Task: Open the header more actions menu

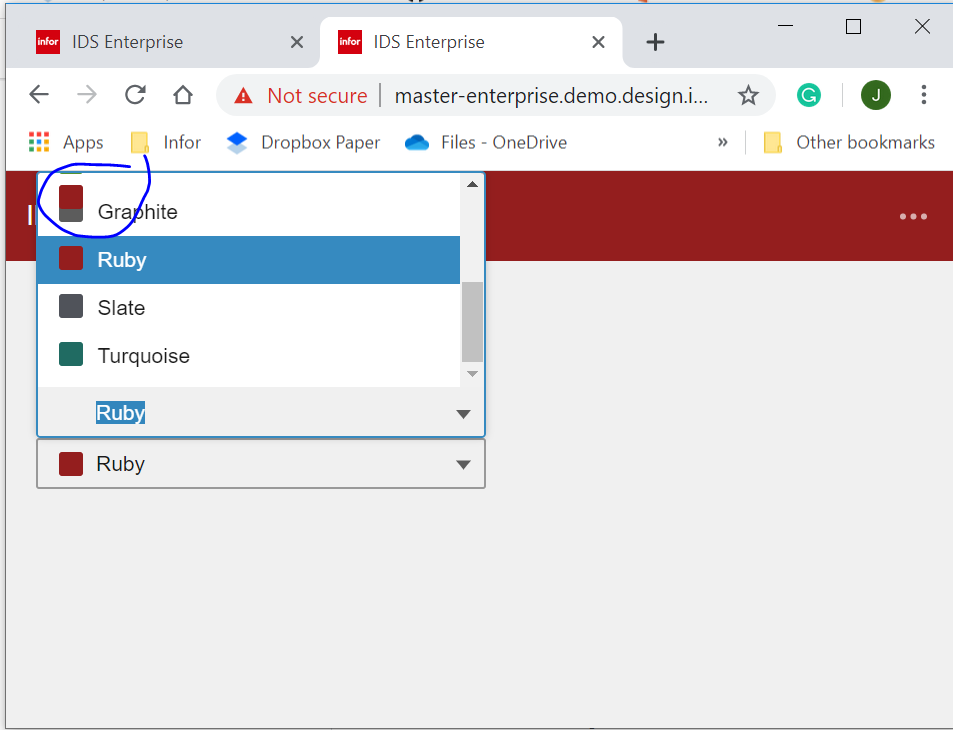Action: [913, 216]
